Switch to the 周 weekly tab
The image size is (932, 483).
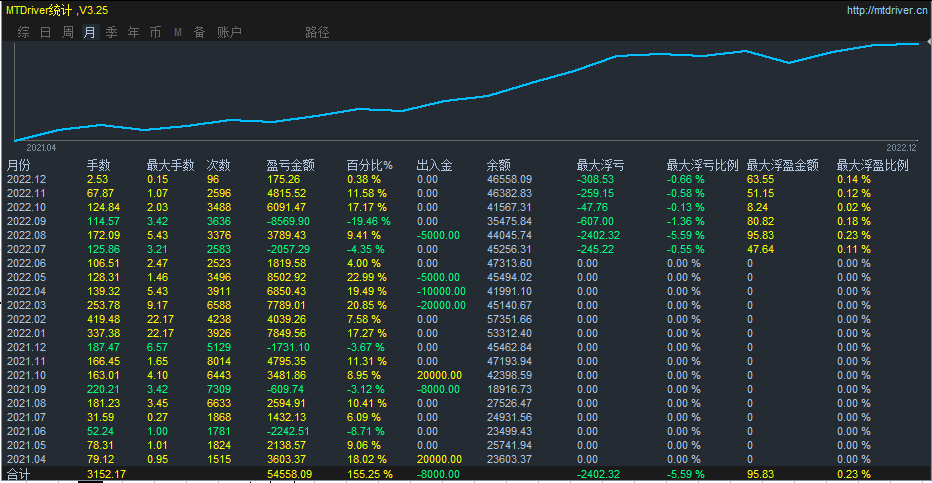coord(68,32)
